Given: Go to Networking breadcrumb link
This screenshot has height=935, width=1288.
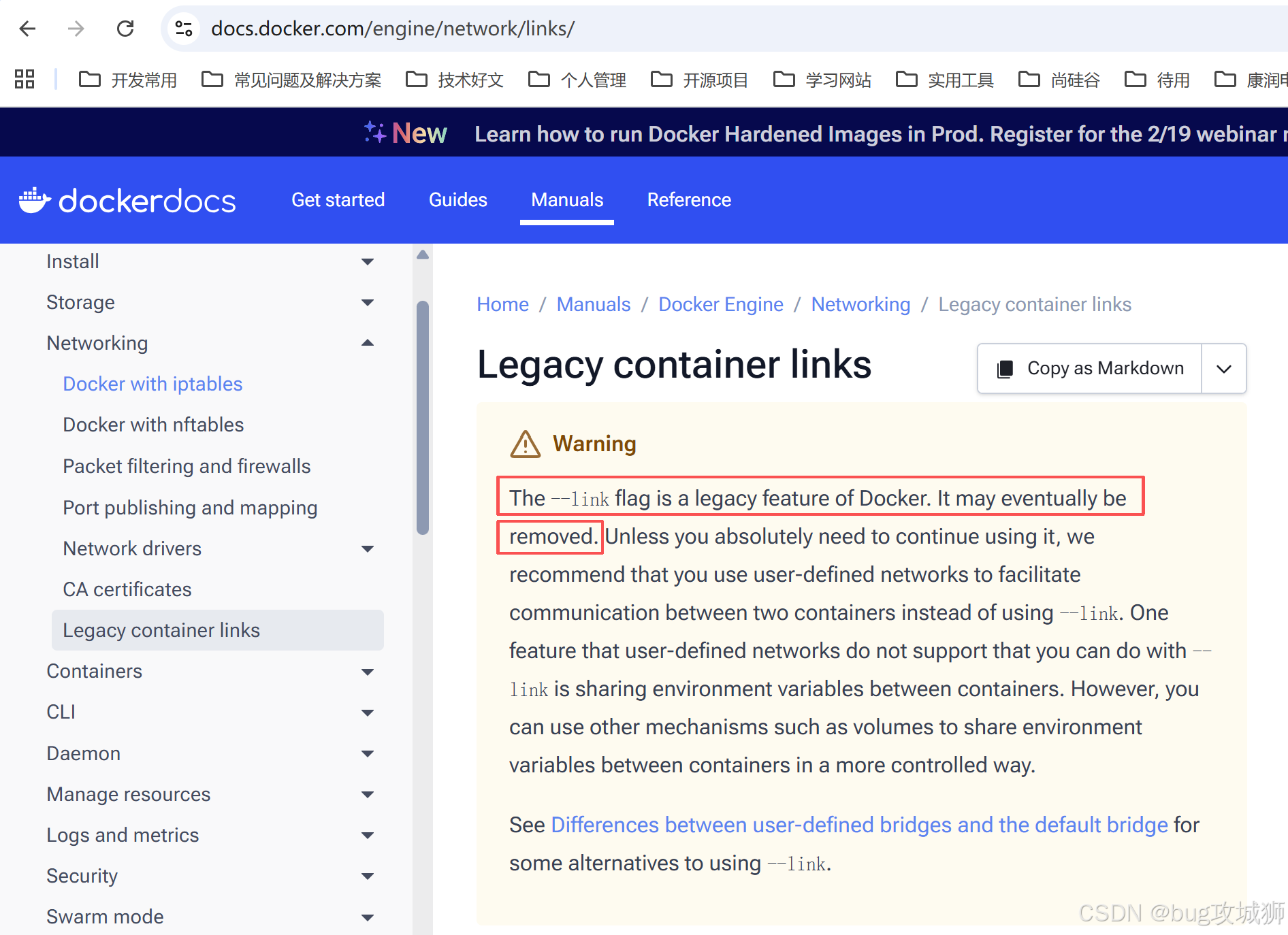Looking at the screenshot, I should (860, 304).
